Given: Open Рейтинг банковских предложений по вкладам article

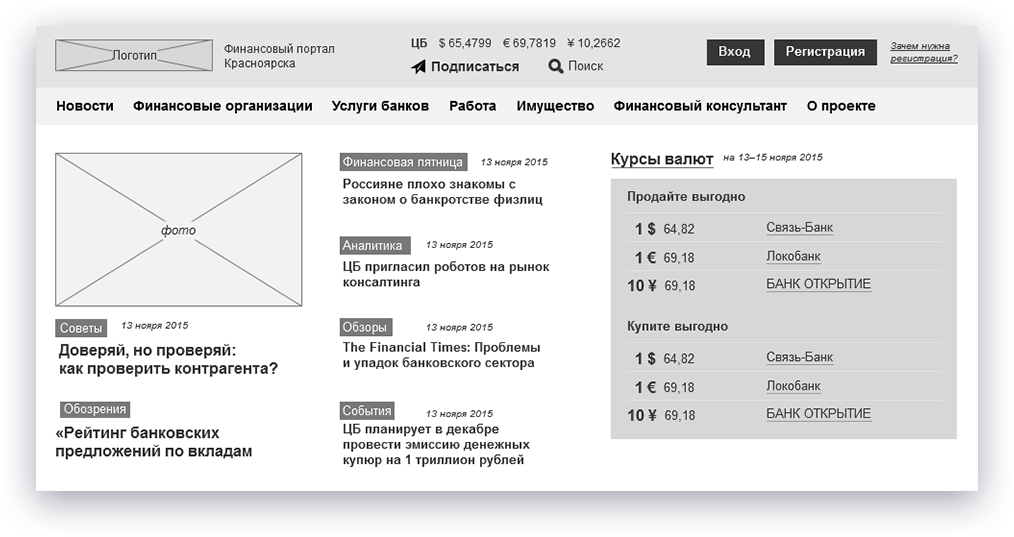Looking at the screenshot, I should pyautogui.click(x=153, y=442).
